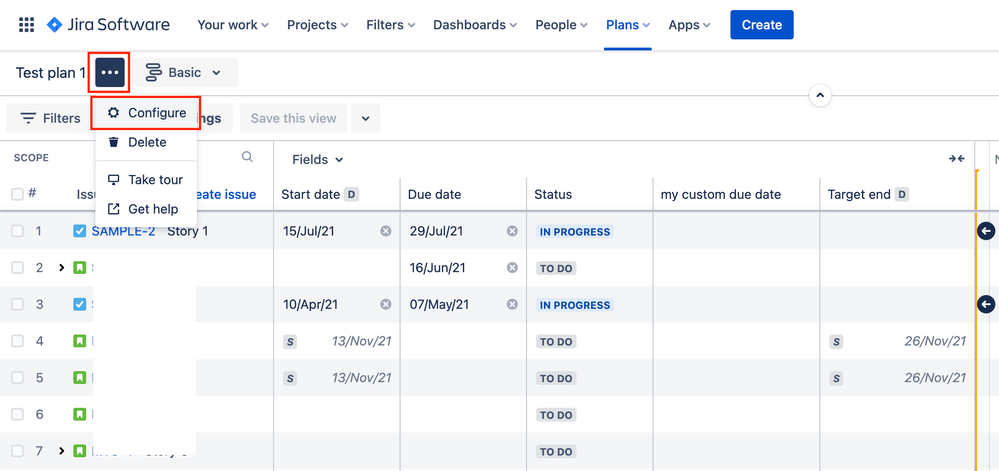Open the Apps dropdown
Screen dimensions: 999x471
point(689,25)
